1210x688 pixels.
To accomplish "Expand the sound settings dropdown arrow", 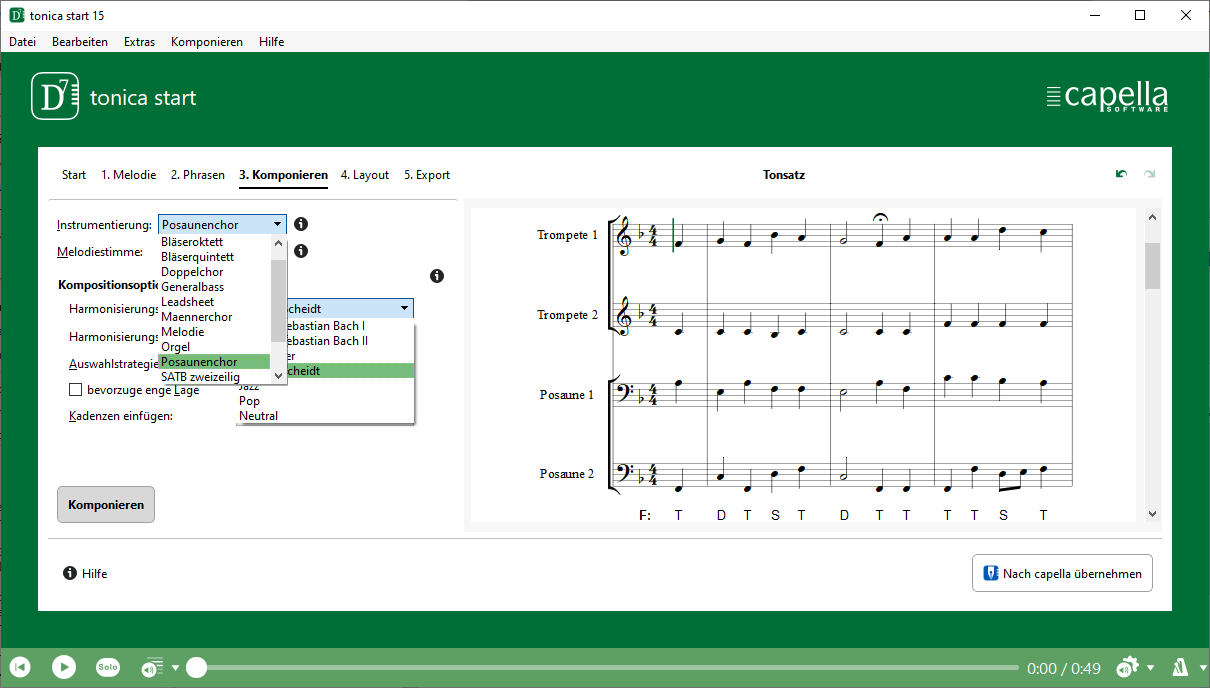I will (1150, 668).
